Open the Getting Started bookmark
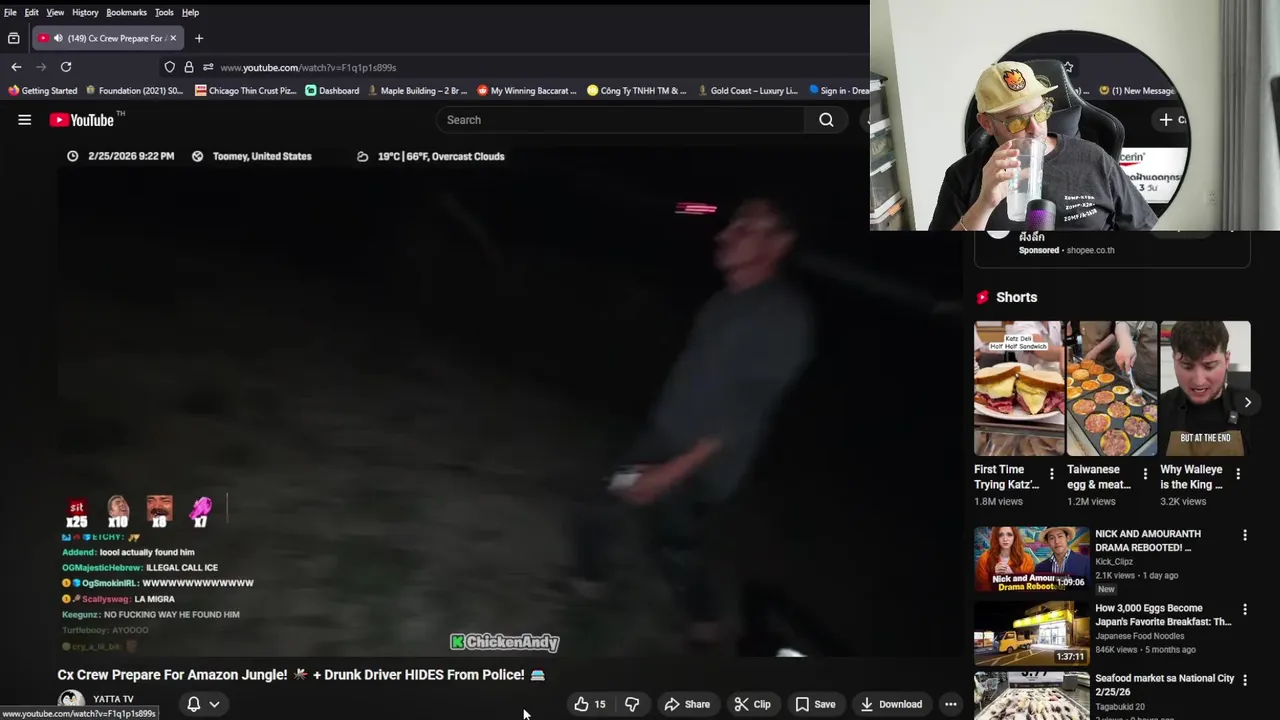Viewport: 1280px width, 720px height. point(42,91)
